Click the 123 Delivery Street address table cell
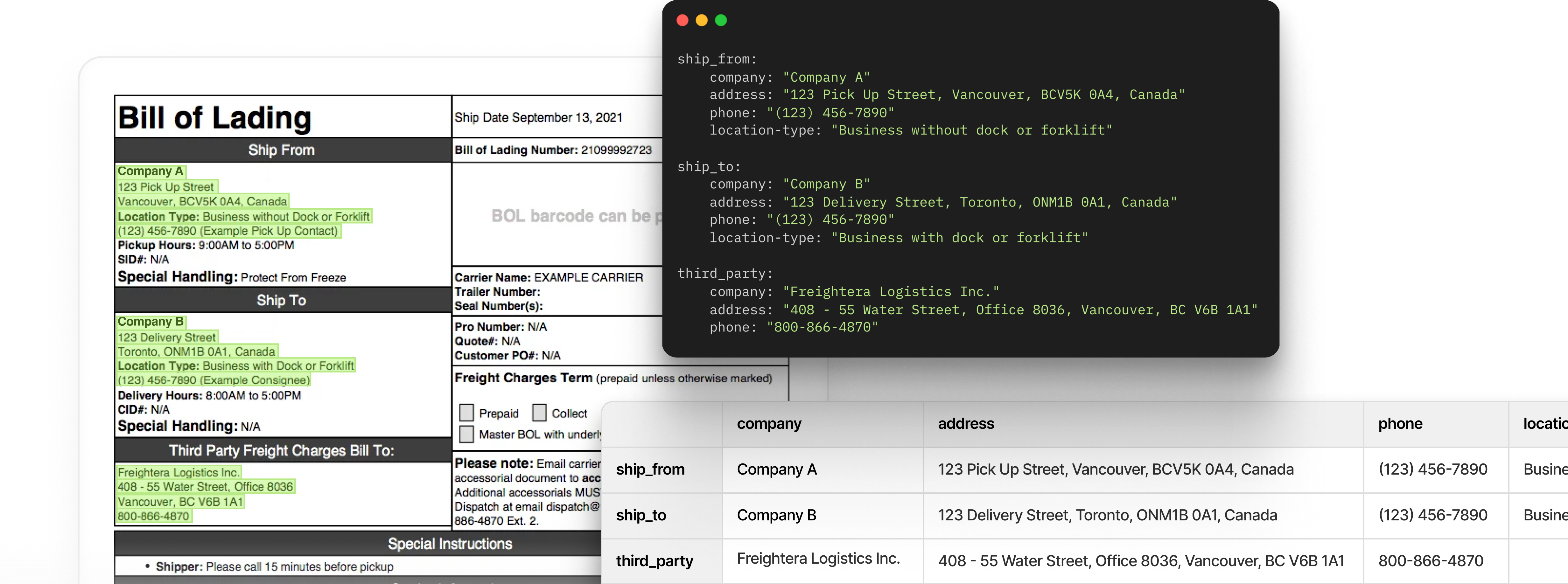This screenshot has height=584, width=1568. click(x=1107, y=515)
